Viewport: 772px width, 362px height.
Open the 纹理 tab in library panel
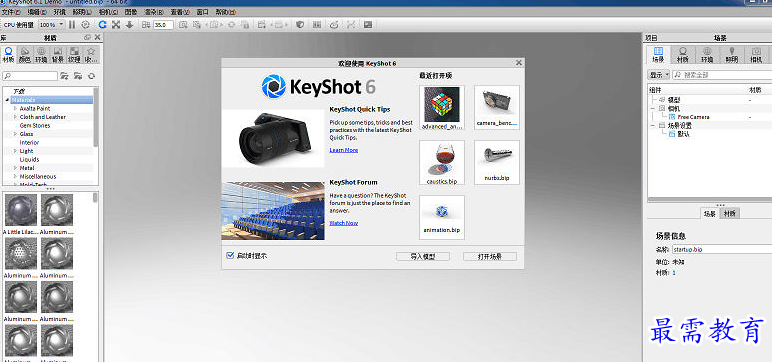coord(74,55)
